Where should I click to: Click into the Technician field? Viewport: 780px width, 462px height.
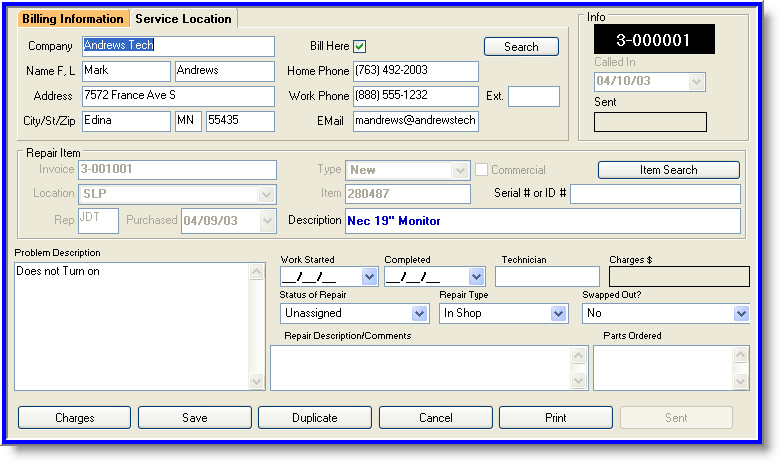tap(547, 277)
